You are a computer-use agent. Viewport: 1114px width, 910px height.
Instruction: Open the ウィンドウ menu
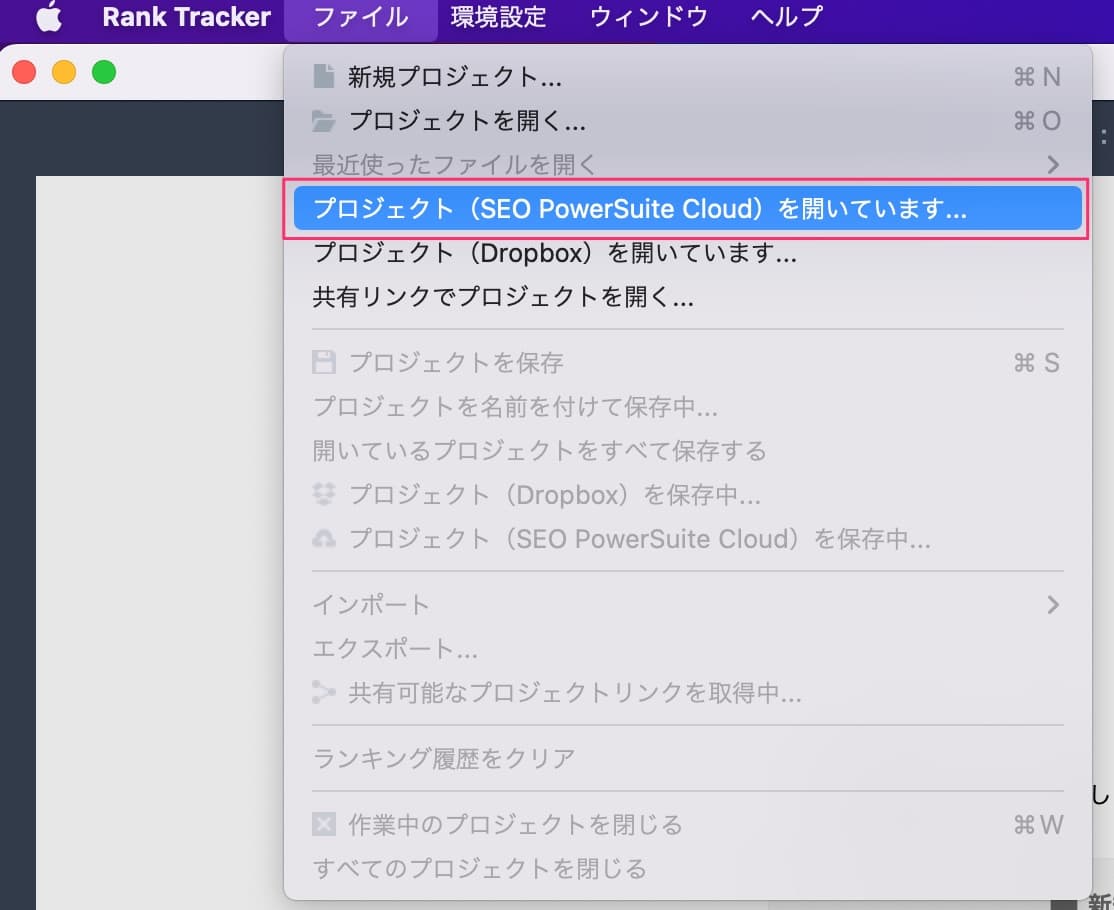(x=649, y=17)
